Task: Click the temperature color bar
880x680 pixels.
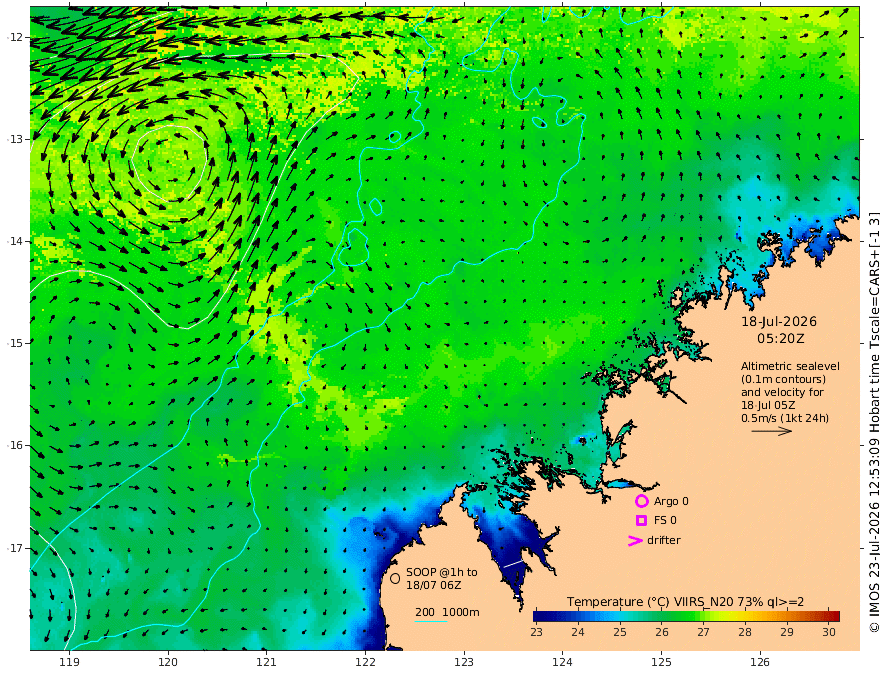Action: (x=686, y=616)
